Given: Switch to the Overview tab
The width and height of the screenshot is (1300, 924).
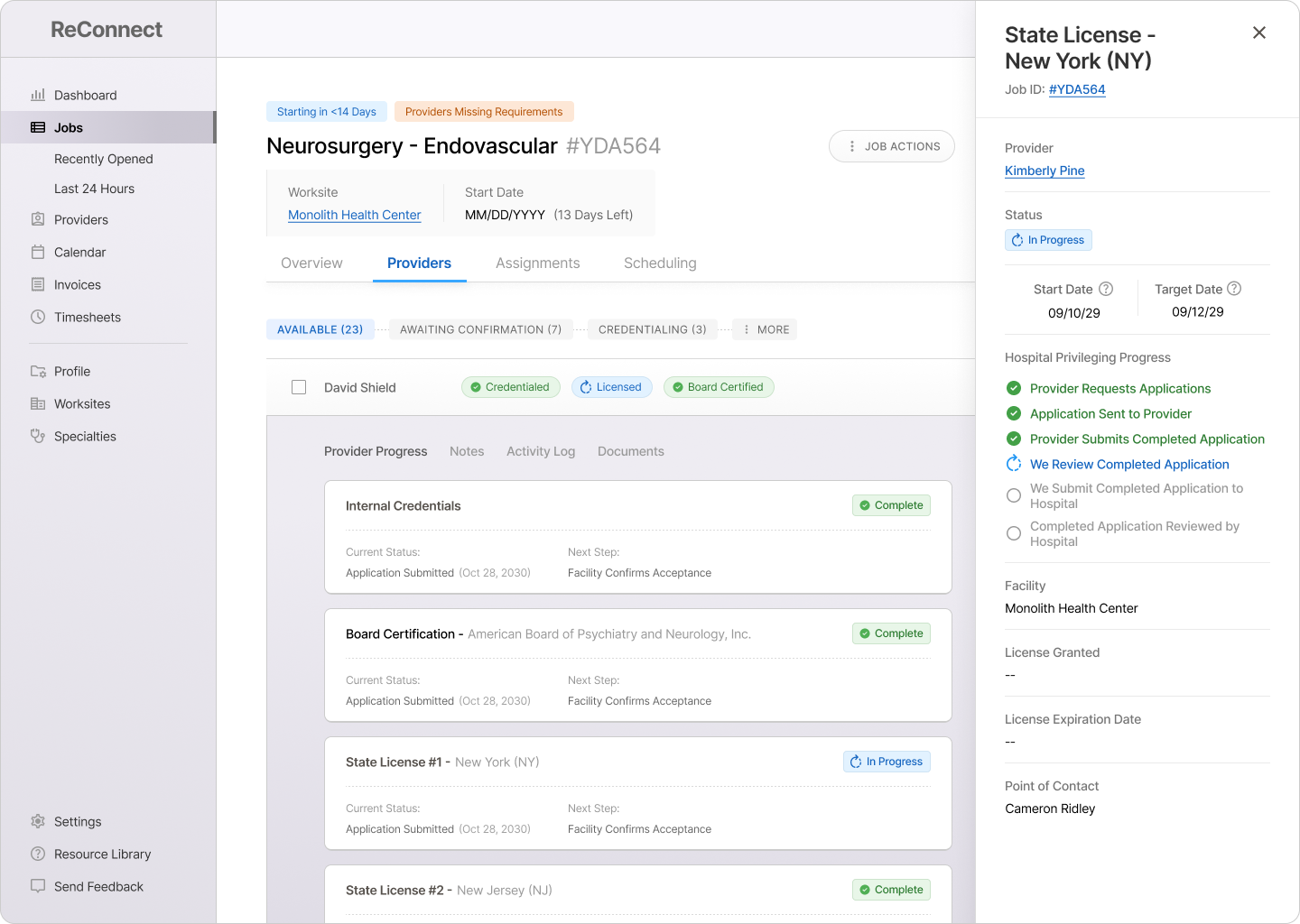Looking at the screenshot, I should (x=311, y=263).
